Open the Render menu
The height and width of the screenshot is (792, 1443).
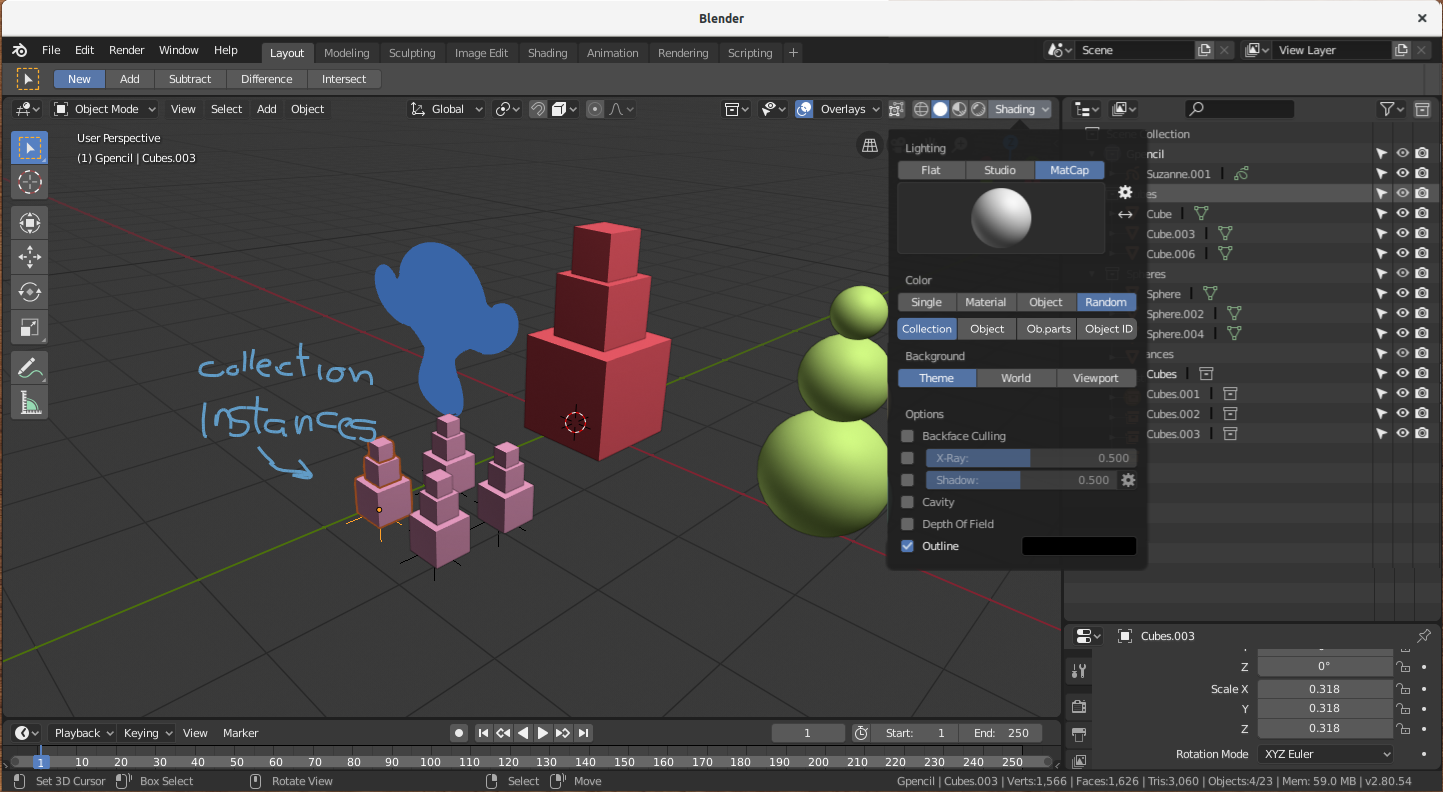click(x=127, y=50)
